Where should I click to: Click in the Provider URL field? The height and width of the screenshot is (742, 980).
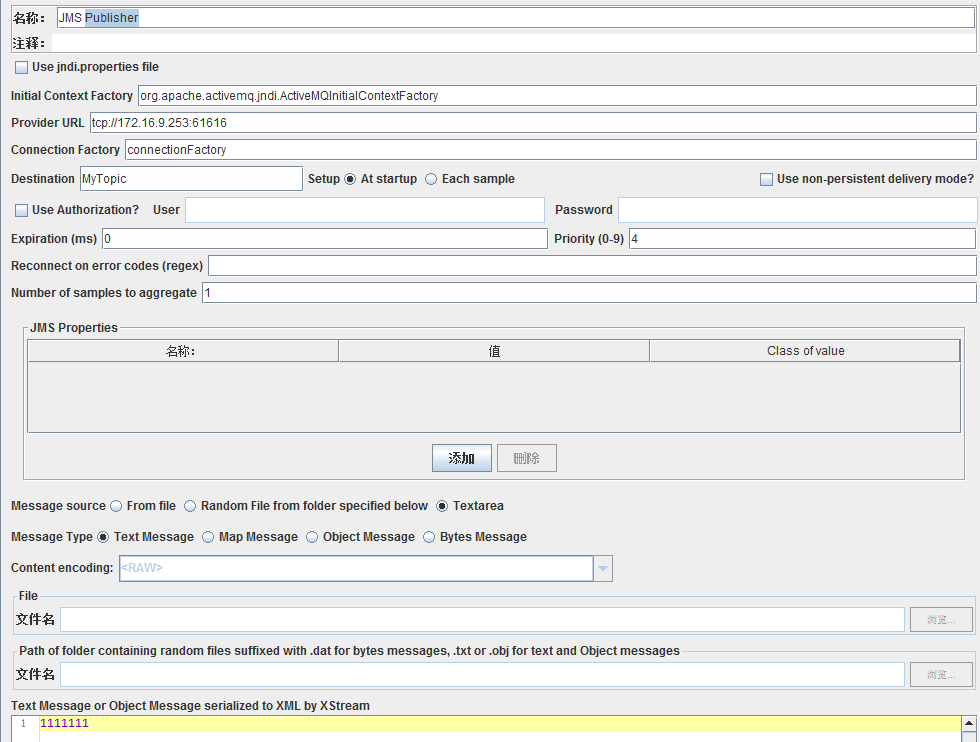(x=530, y=122)
